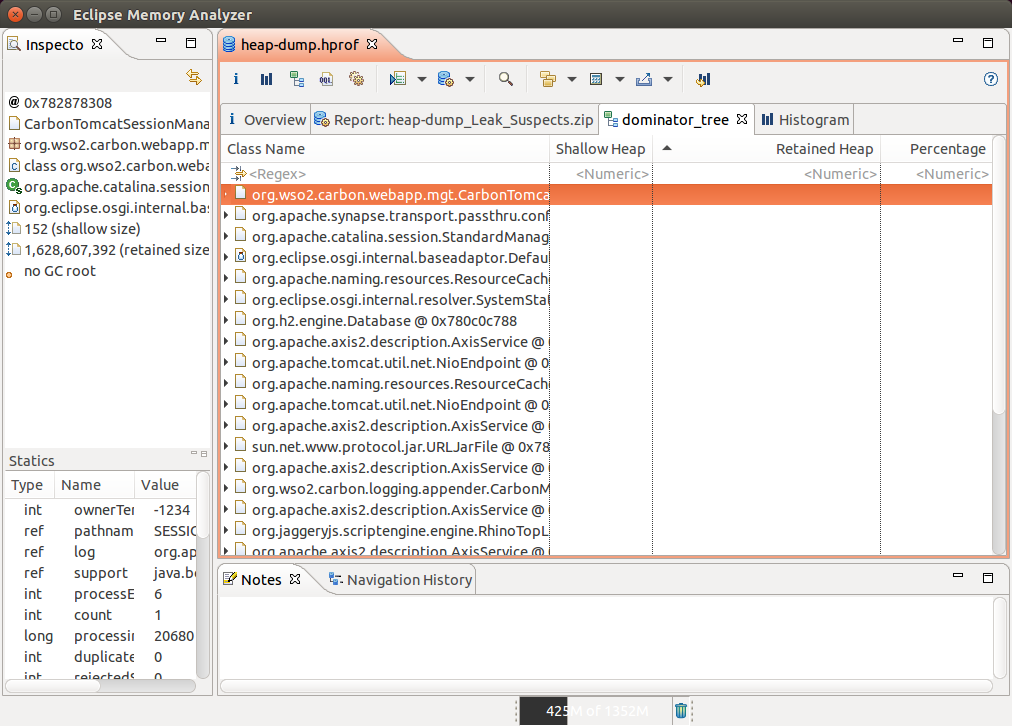The height and width of the screenshot is (726, 1012).
Task: Open the Navigation History tab
Action: [408, 580]
